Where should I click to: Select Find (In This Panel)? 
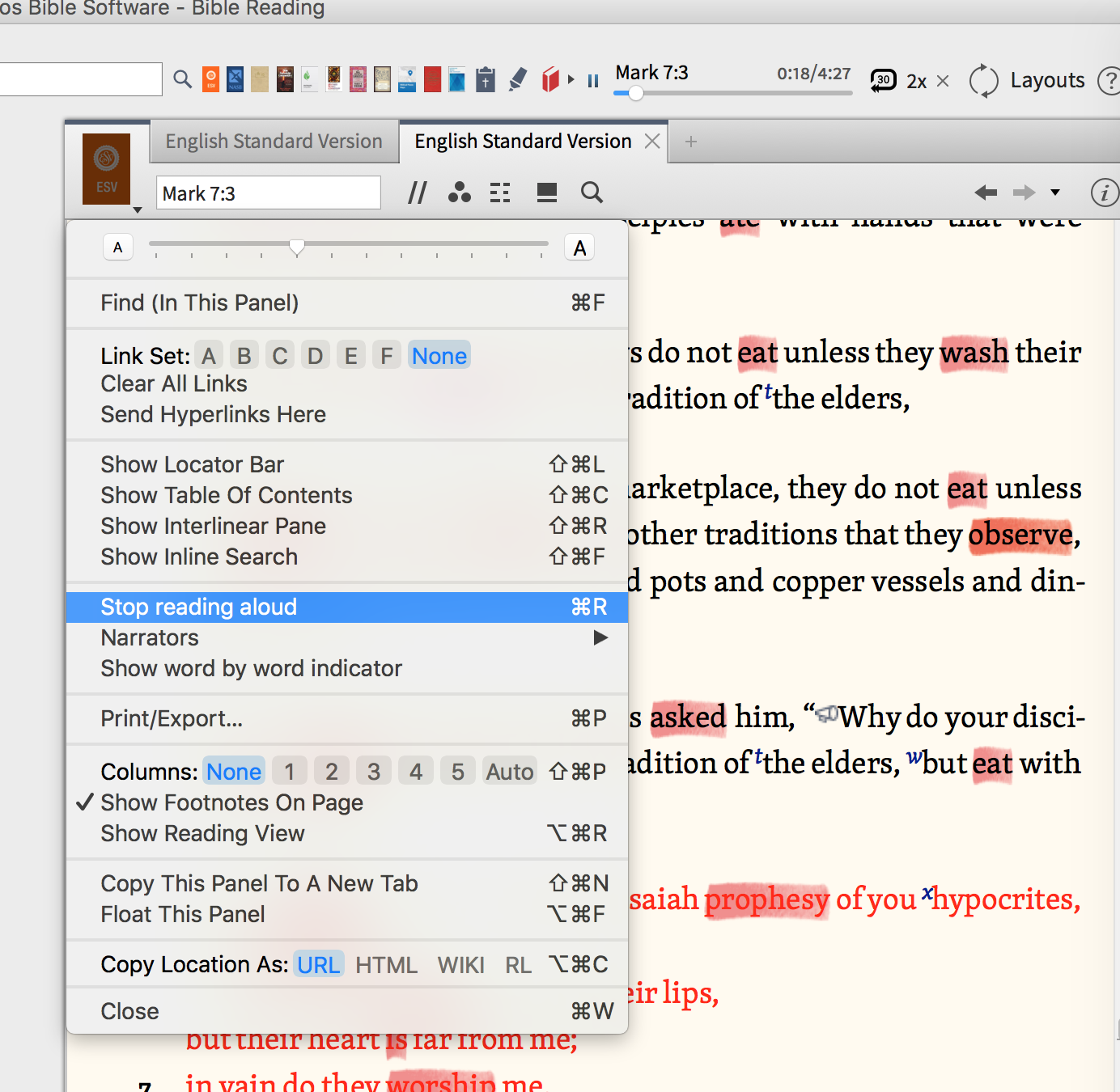[347, 303]
